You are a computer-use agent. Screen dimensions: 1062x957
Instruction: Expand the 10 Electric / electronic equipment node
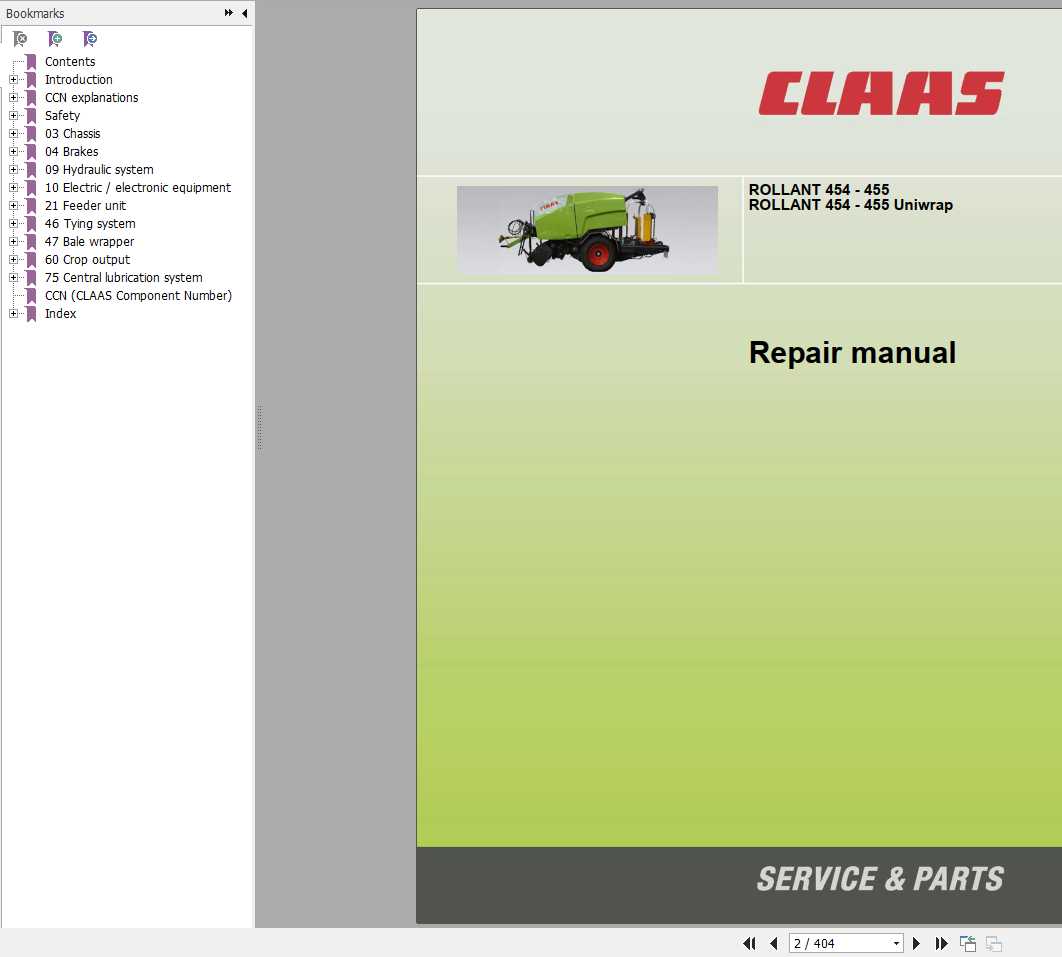(13, 188)
